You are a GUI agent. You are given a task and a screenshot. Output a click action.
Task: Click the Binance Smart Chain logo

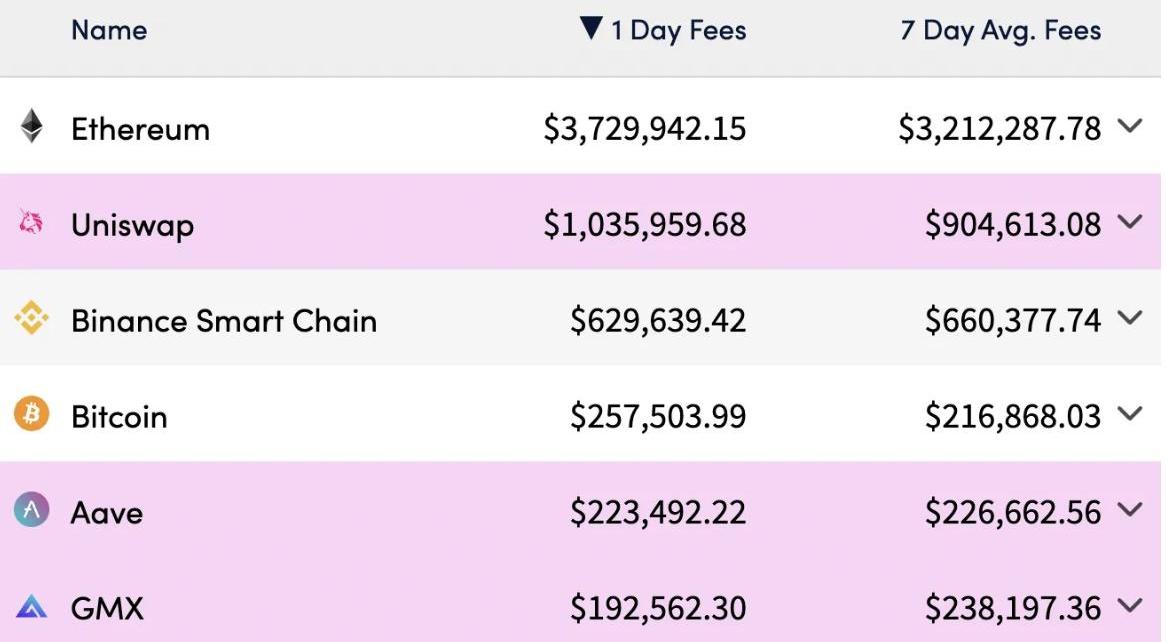pos(32,319)
